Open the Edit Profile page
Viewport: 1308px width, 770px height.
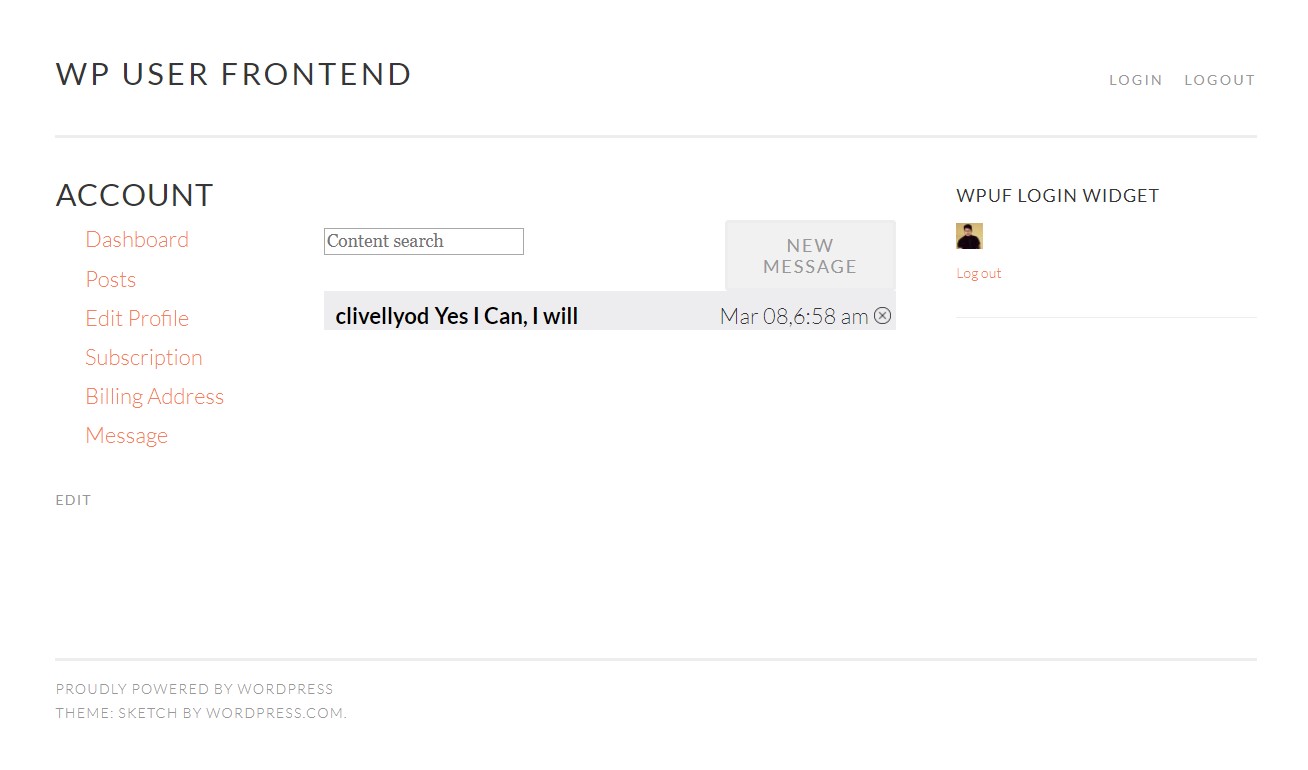click(x=137, y=318)
